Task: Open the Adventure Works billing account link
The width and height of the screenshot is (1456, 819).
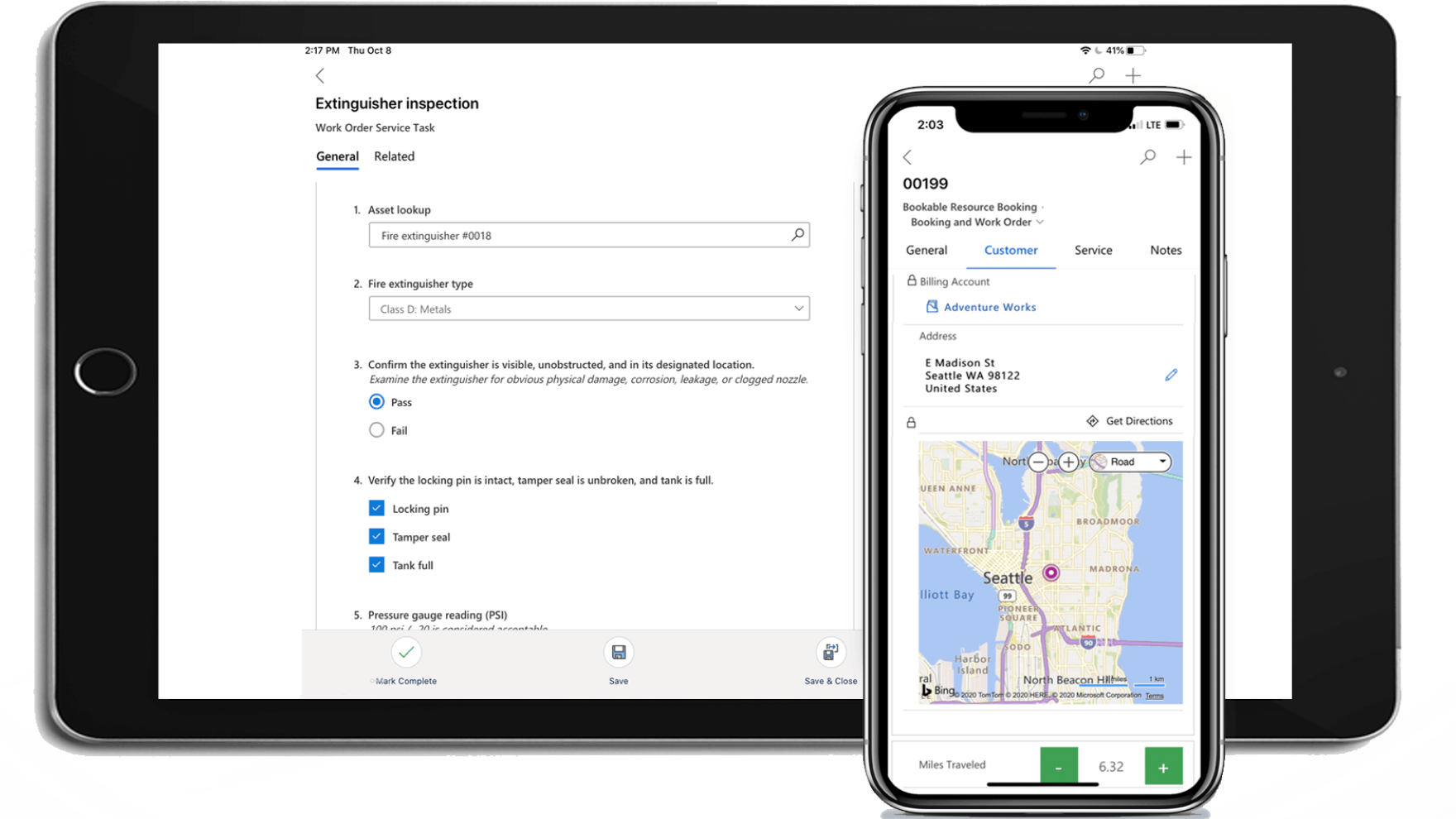Action: click(x=989, y=307)
